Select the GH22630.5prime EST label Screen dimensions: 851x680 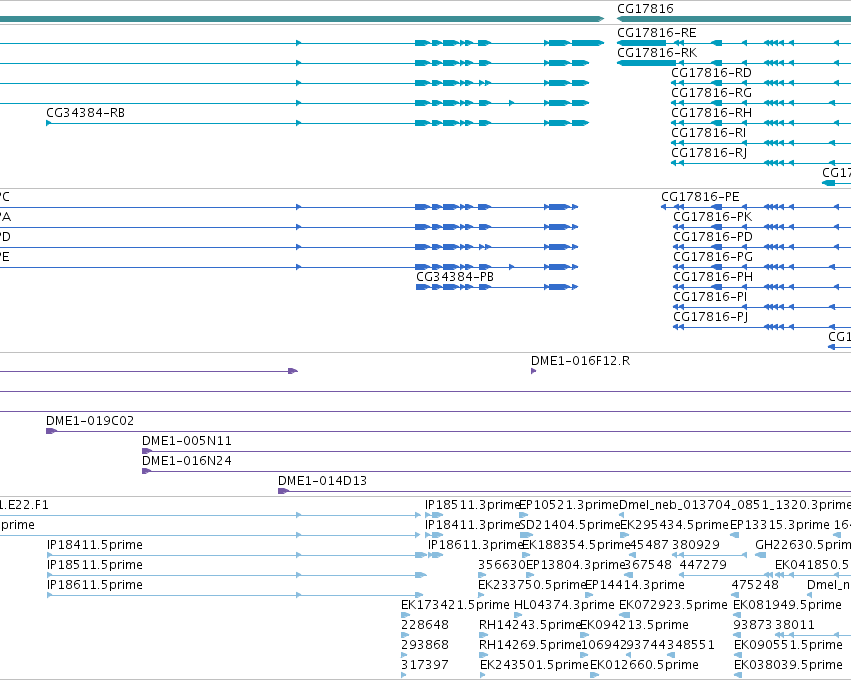tap(803, 545)
